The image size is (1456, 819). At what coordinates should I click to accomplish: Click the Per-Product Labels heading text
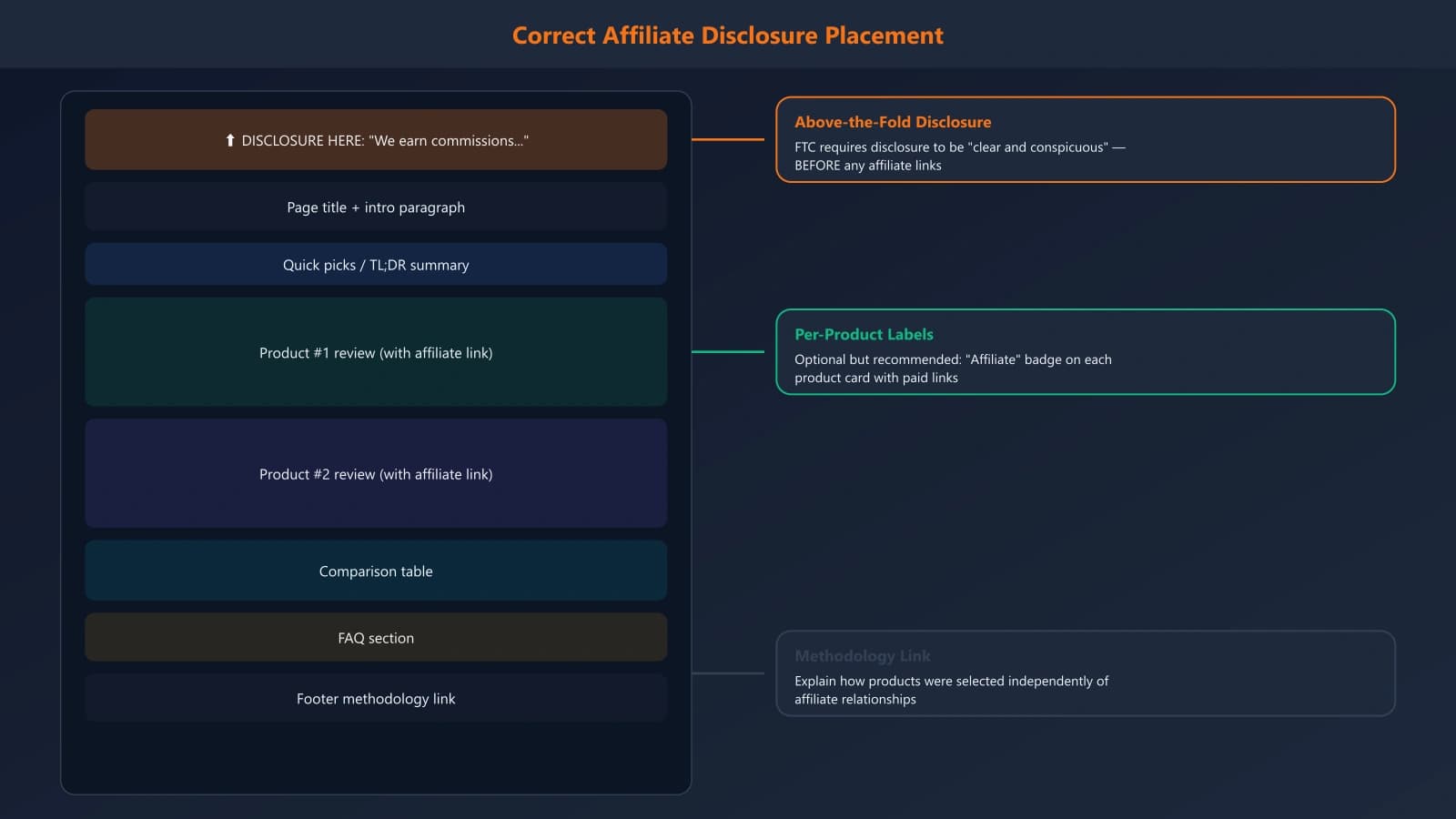click(x=864, y=334)
